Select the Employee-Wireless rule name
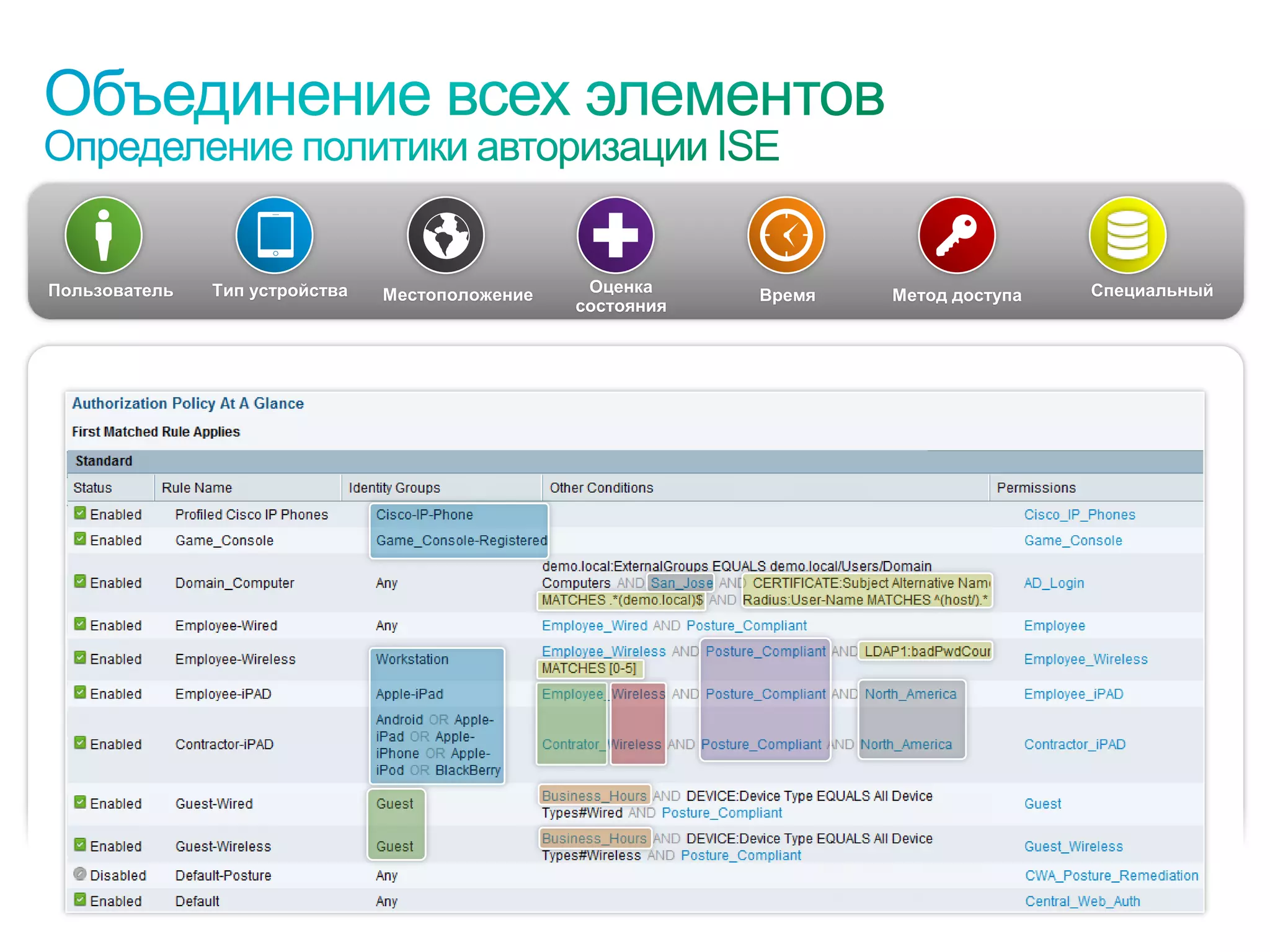 [x=235, y=659]
